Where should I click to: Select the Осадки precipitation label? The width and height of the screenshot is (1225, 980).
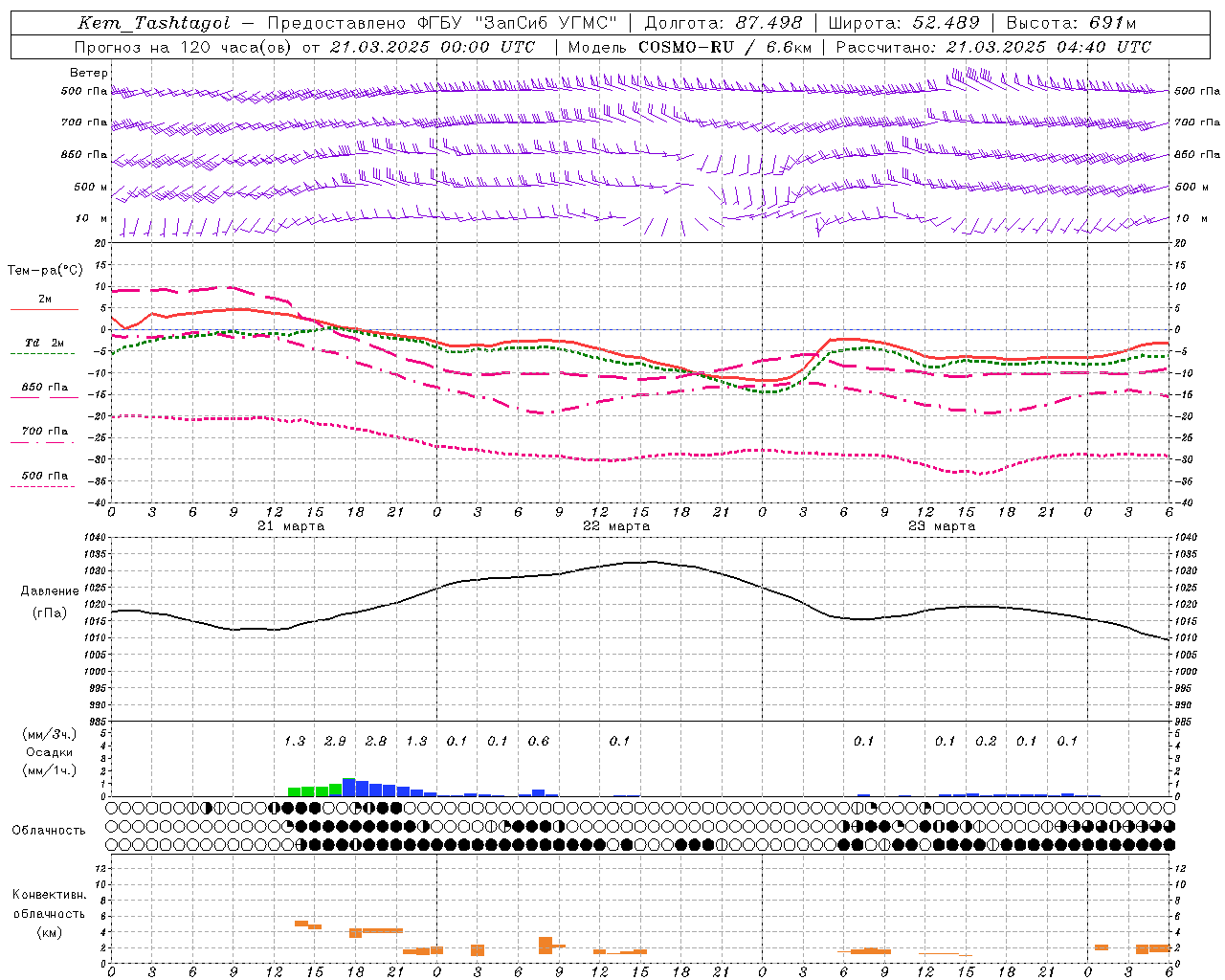pos(50,752)
